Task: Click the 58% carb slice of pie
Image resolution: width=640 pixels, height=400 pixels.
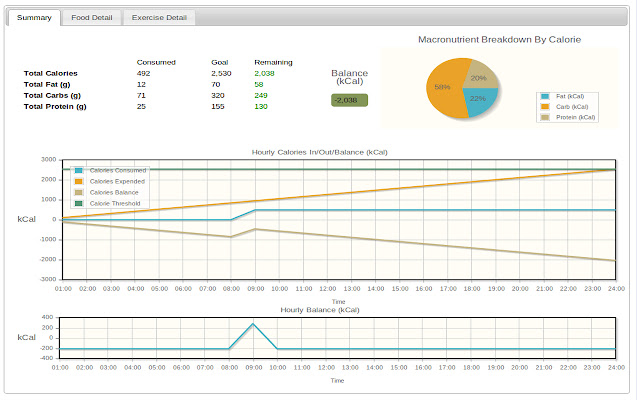Action: [x=443, y=88]
